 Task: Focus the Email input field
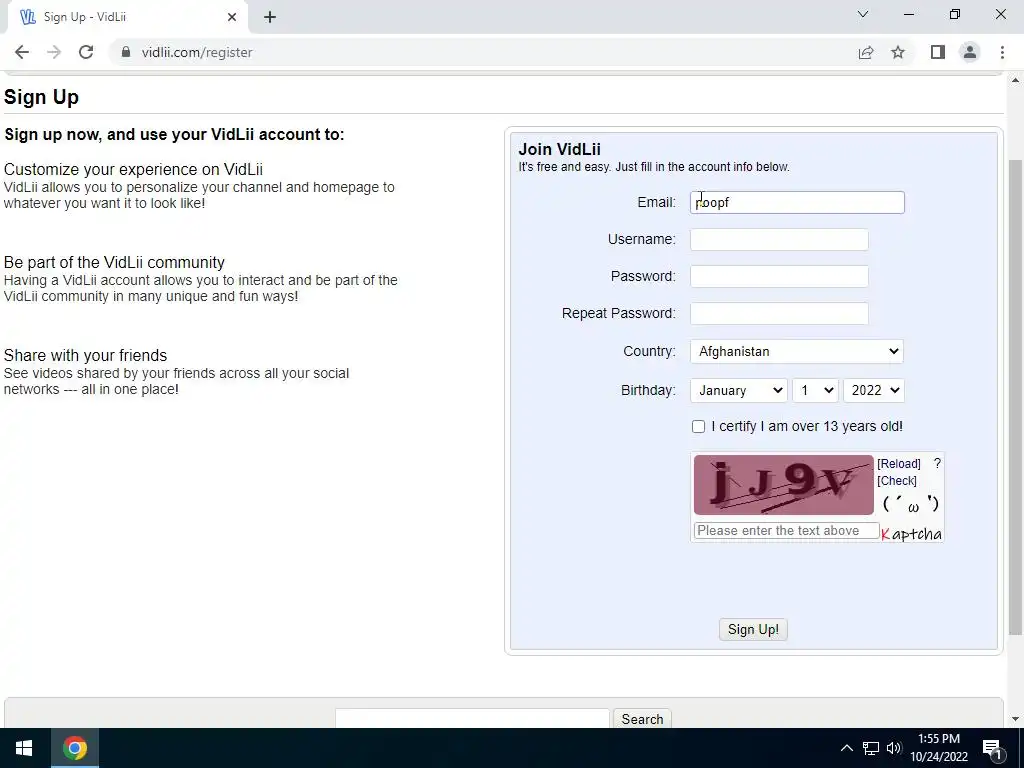point(797,202)
